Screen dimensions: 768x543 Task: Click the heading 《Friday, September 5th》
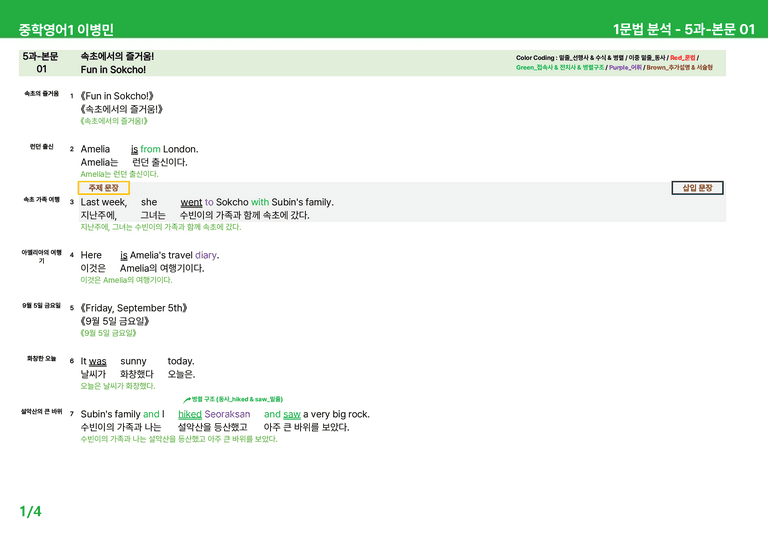(x=134, y=307)
